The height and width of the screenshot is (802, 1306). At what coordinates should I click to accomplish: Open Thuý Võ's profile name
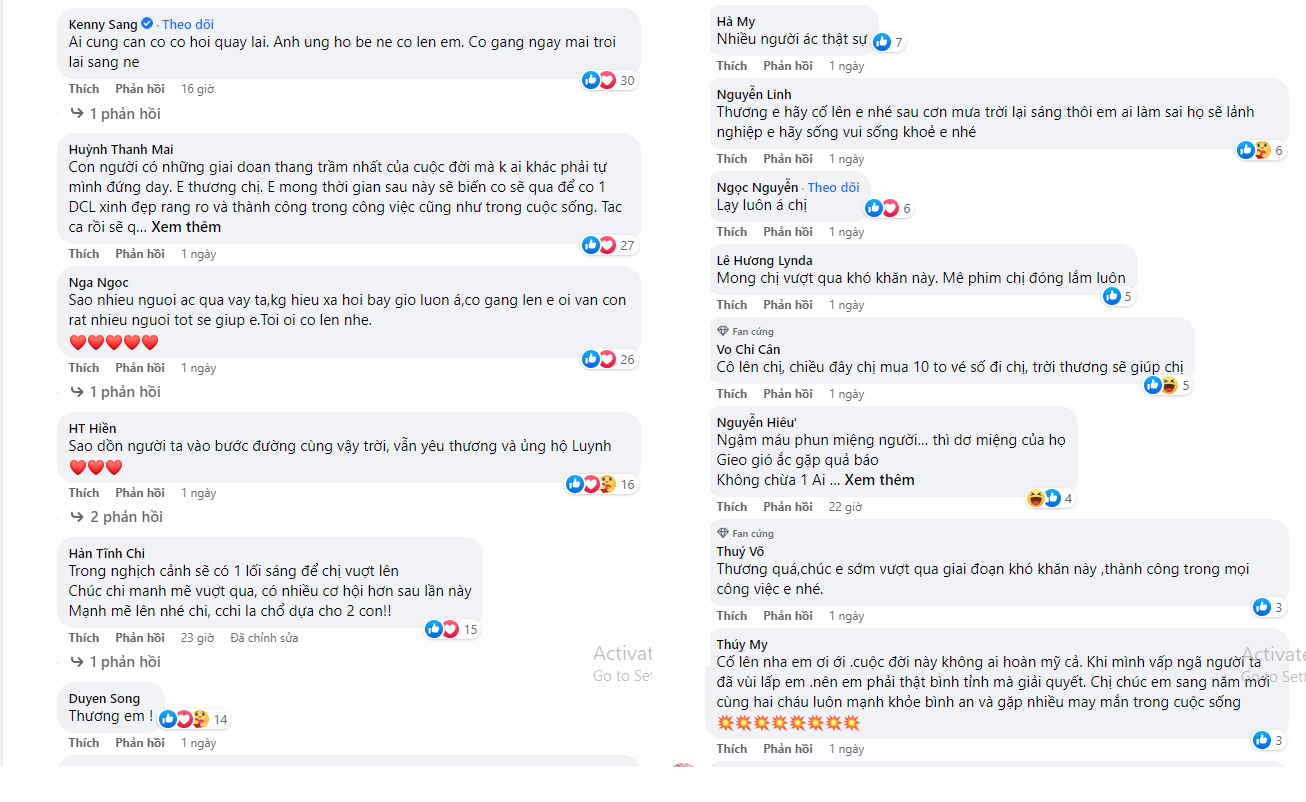click(x=740, y=551)
